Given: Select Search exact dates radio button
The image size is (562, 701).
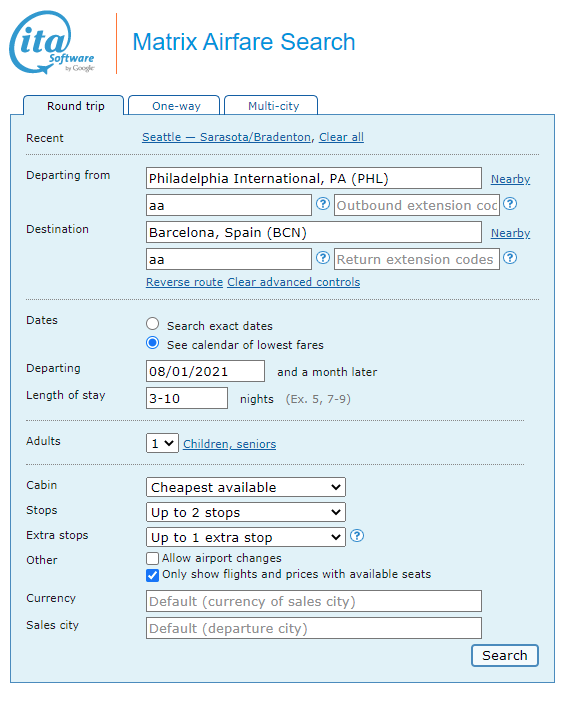Looking at the screenshot, I should (x=152, y=324).
